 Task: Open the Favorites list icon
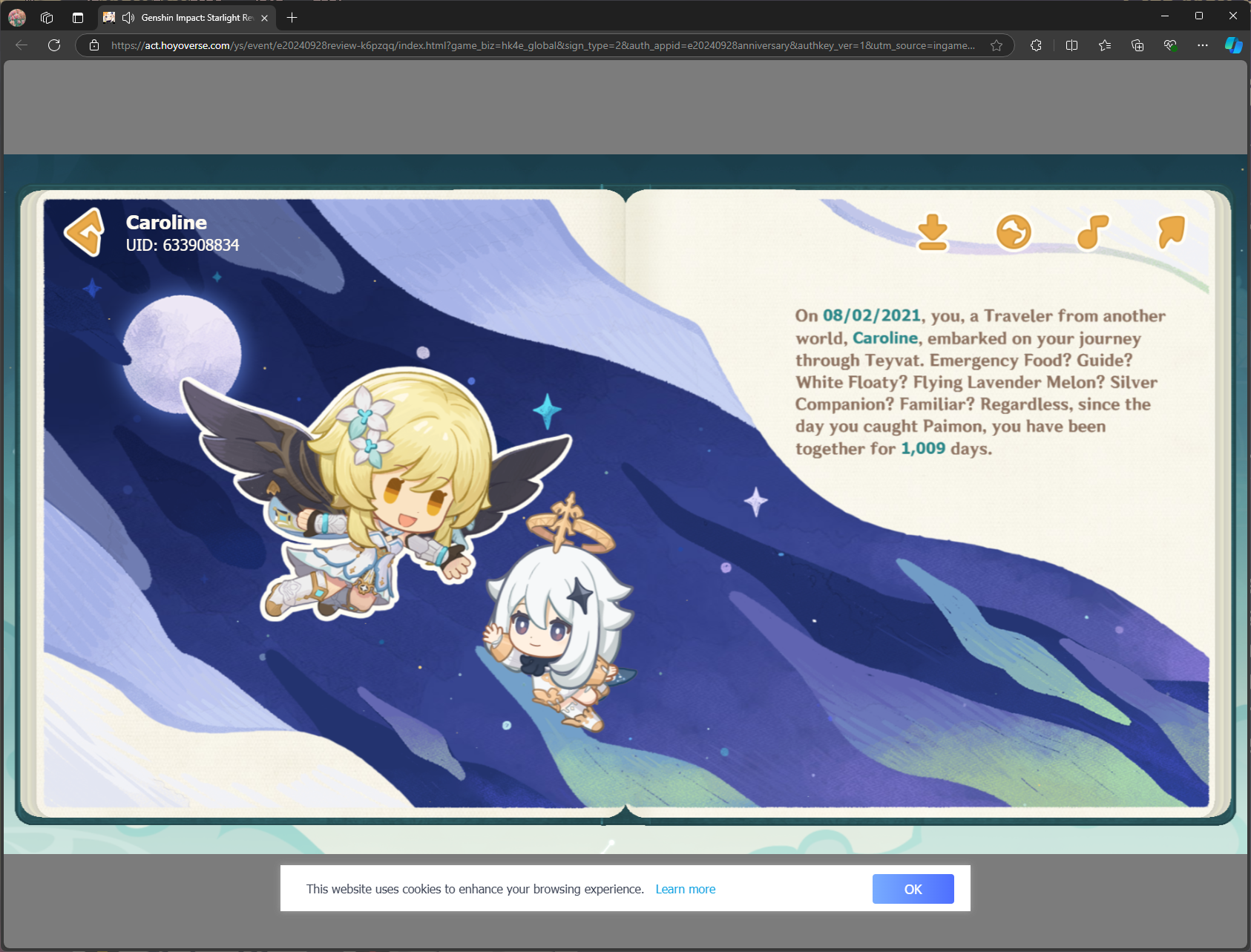pyautogui.click(x=1104, y=45)
